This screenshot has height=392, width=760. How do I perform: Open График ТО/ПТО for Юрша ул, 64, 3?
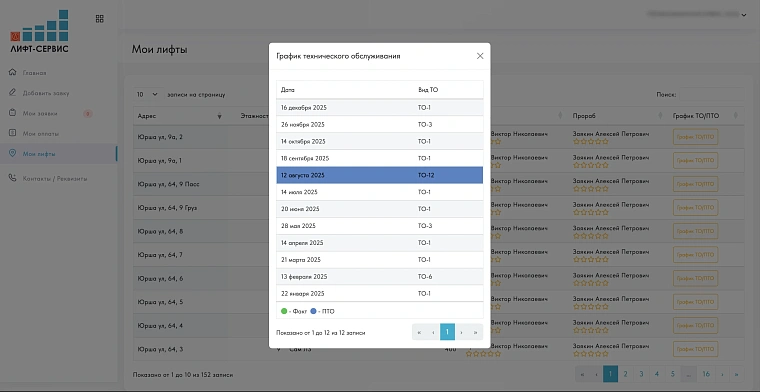(x=696, y=349)
